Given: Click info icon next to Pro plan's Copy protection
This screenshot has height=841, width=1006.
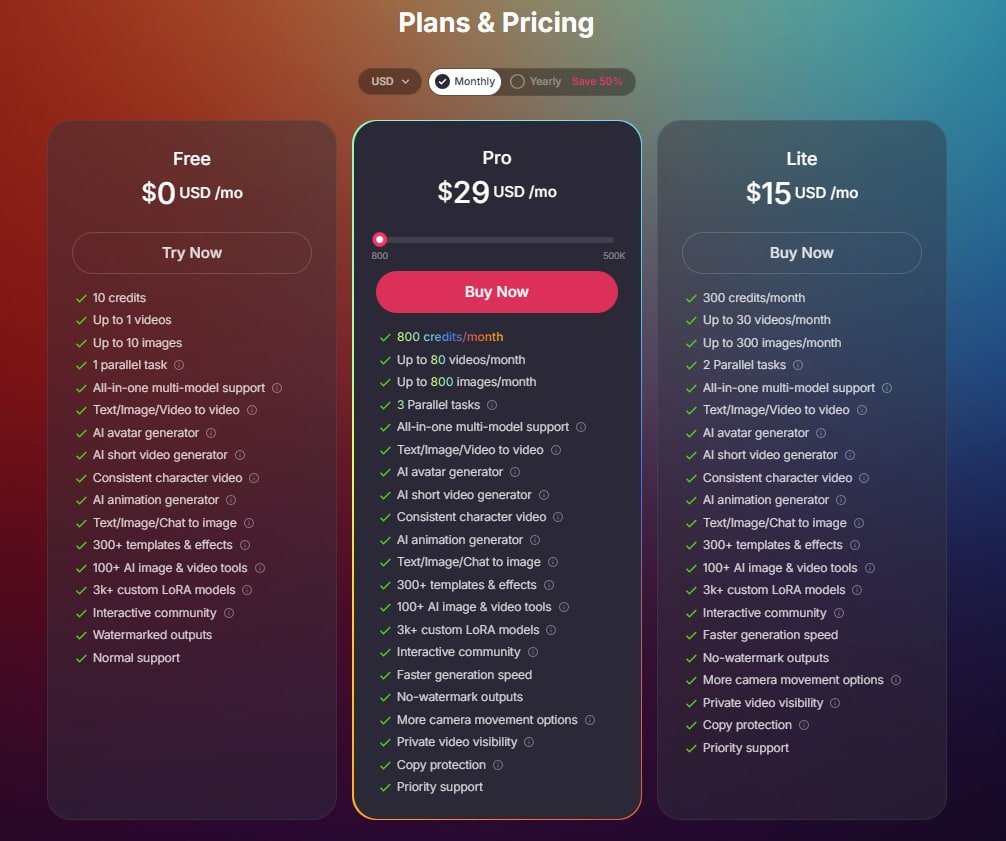Looking at the screenshot, I should 498,765.
